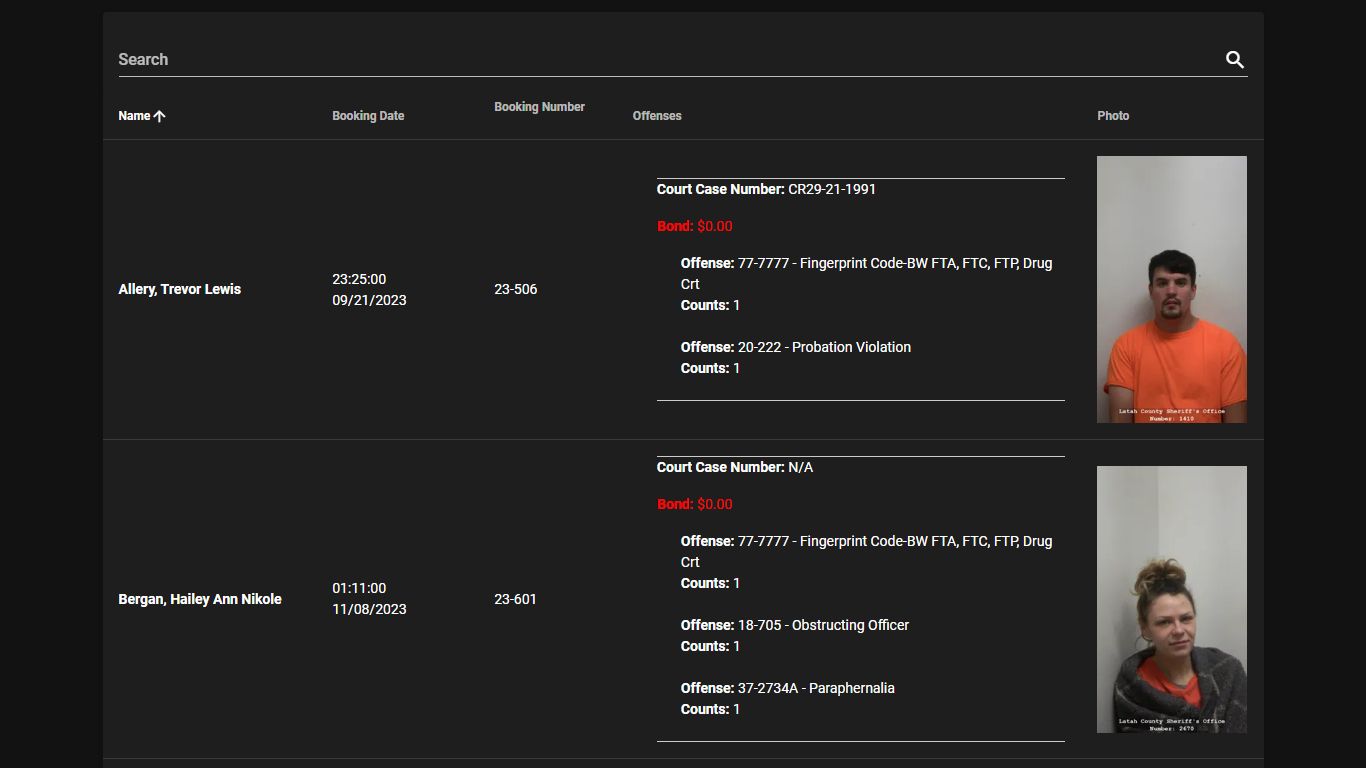This screenshot has height=768, width=1366.
Task: Click court case number CR29-21-1991
Action: coord(831,189)
